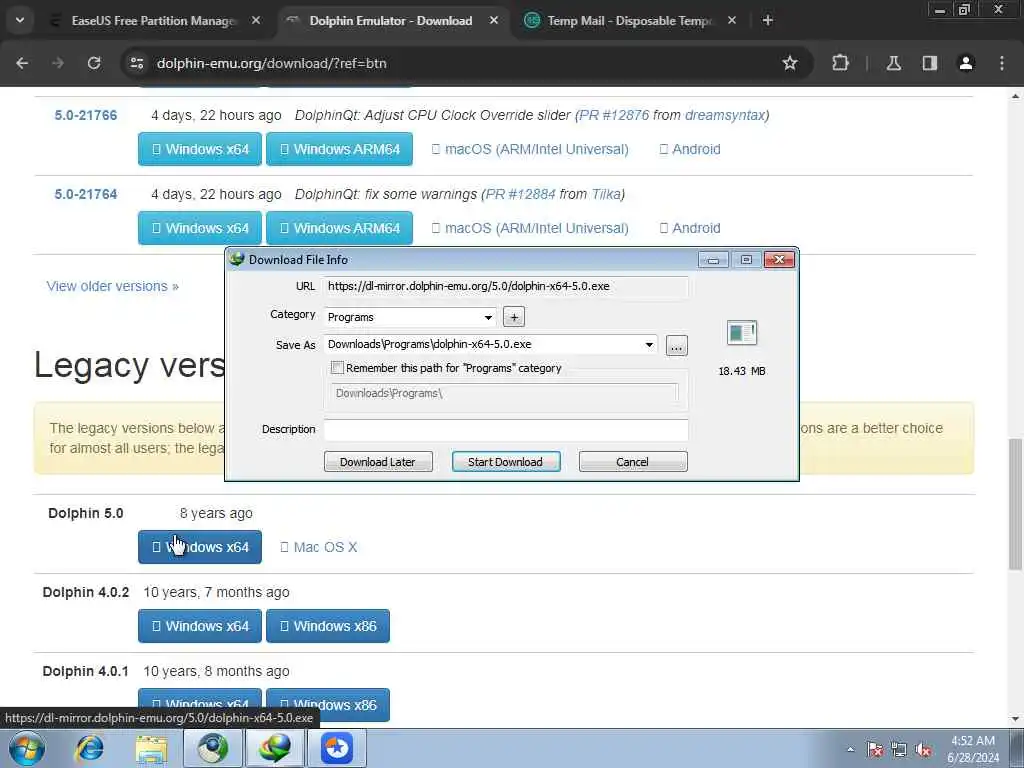Open Internet Download Manager taskbar icon
The image size is (1024, 768).
pos(275,748)
